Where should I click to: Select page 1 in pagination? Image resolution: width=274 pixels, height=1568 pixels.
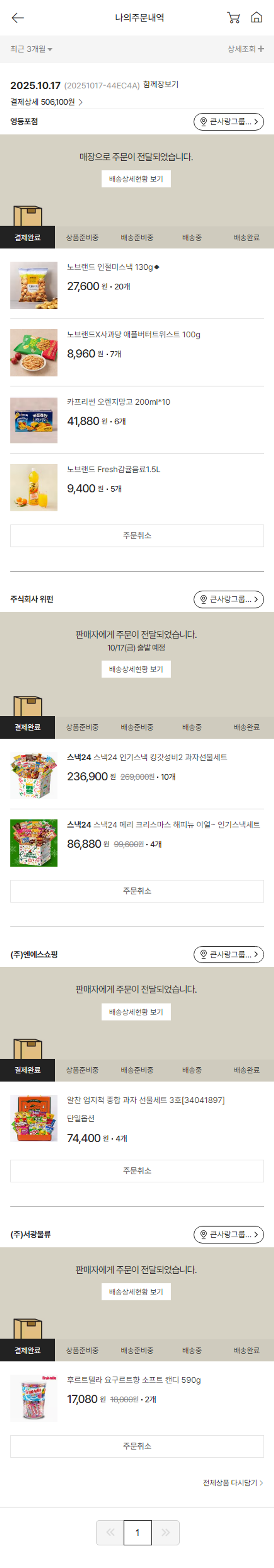[x=138, y=1532]
